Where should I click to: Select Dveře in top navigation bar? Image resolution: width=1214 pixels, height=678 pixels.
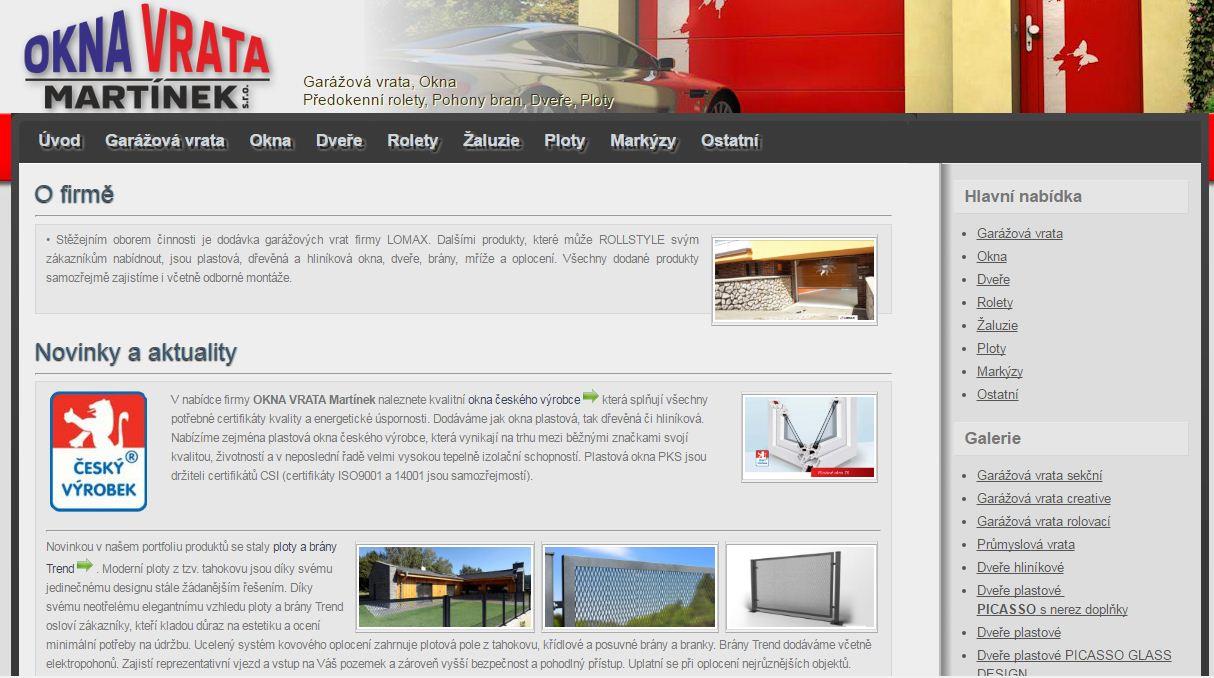(x=339, y=141)
